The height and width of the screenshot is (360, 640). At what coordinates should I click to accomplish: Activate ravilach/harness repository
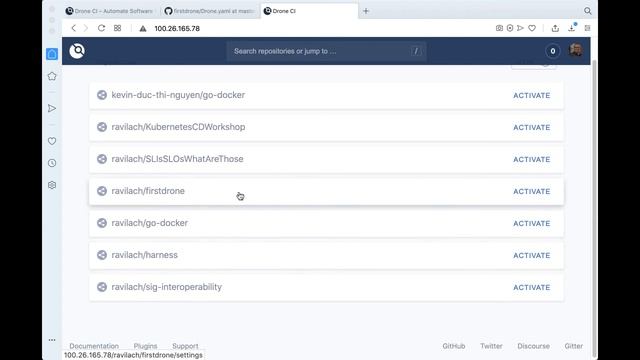pos(531,256)
